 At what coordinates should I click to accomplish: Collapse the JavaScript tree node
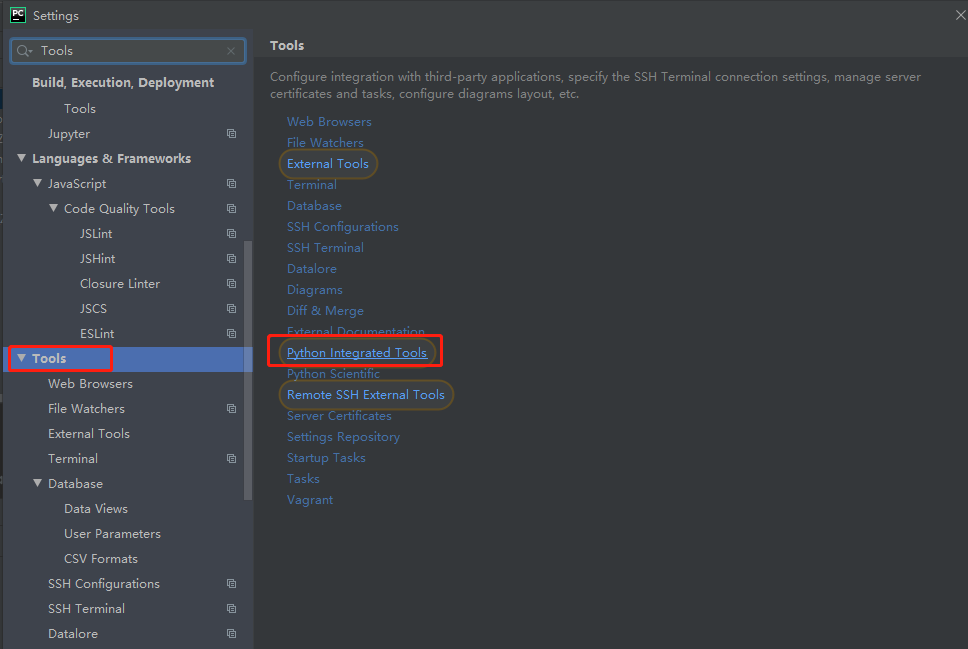click(38, 183)
